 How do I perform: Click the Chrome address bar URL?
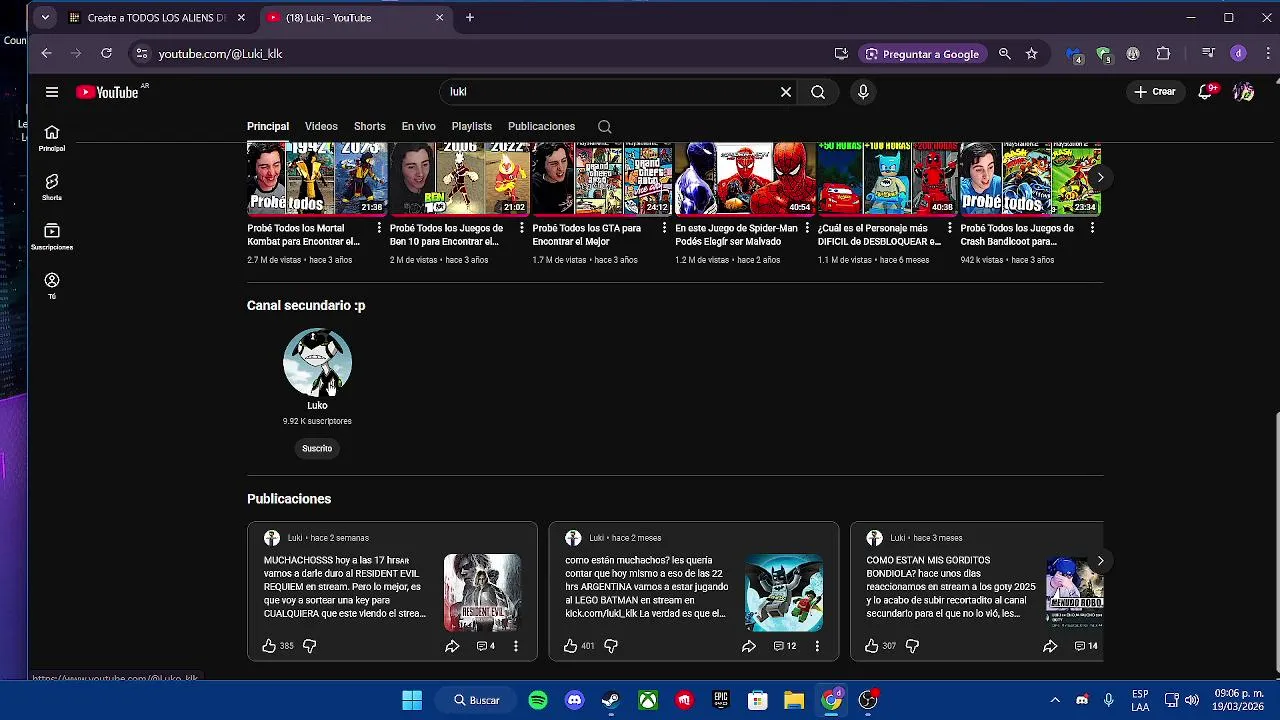[x=220, y=54]
